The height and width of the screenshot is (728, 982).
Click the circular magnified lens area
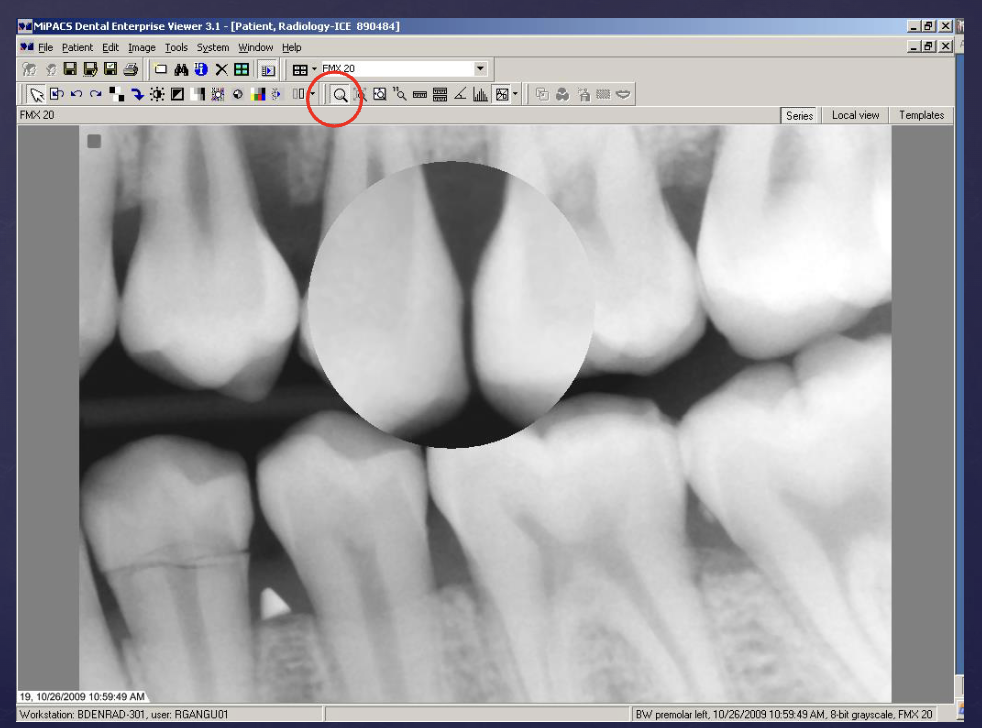pos(451,305)
